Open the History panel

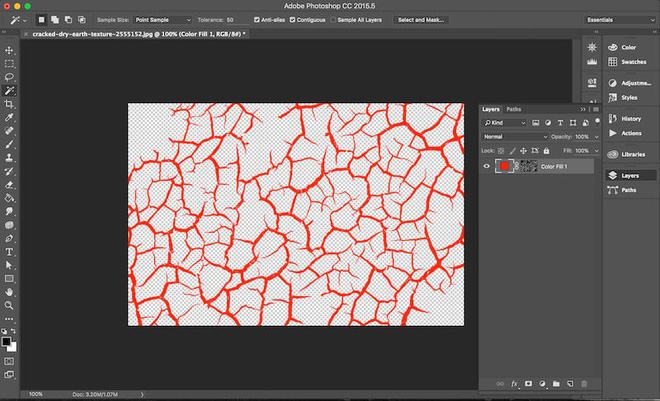(631, 119)
